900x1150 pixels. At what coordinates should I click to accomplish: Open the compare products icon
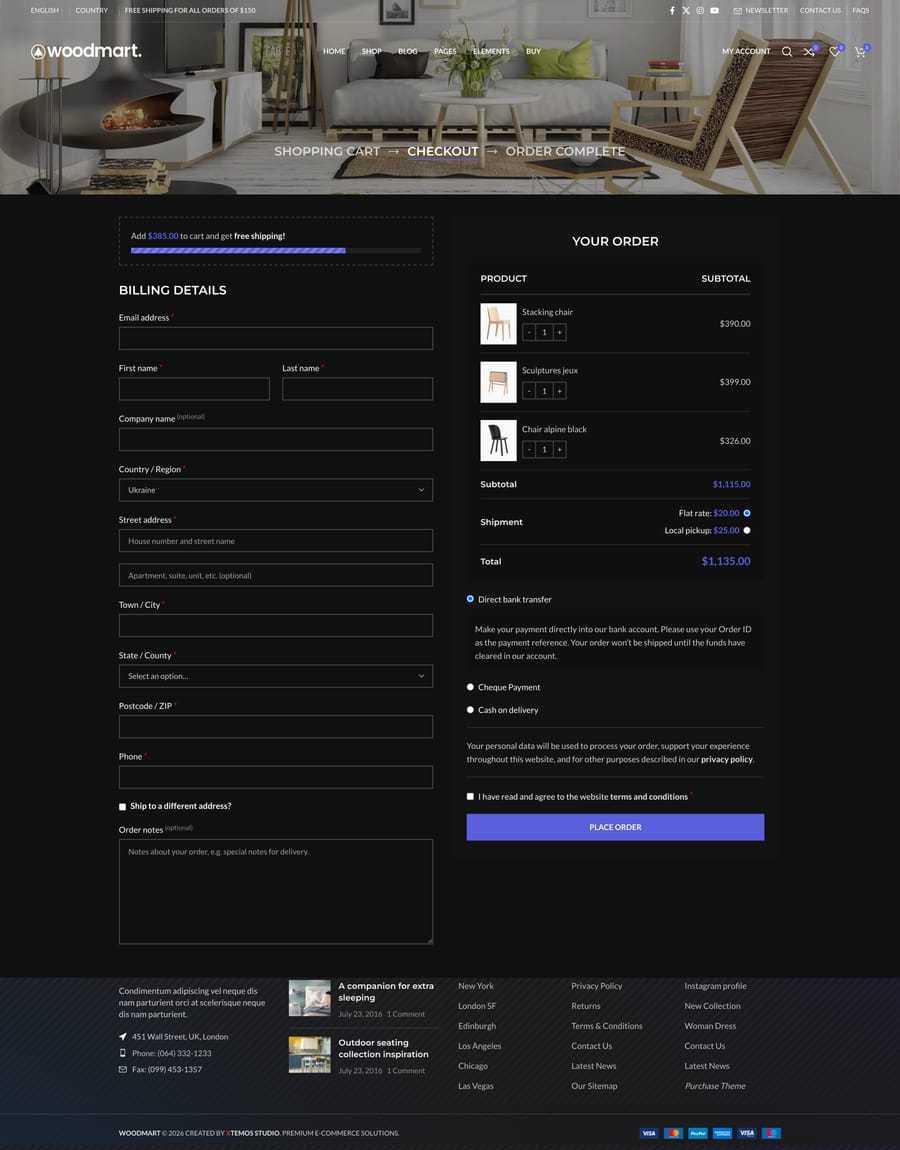coord(810,51)
